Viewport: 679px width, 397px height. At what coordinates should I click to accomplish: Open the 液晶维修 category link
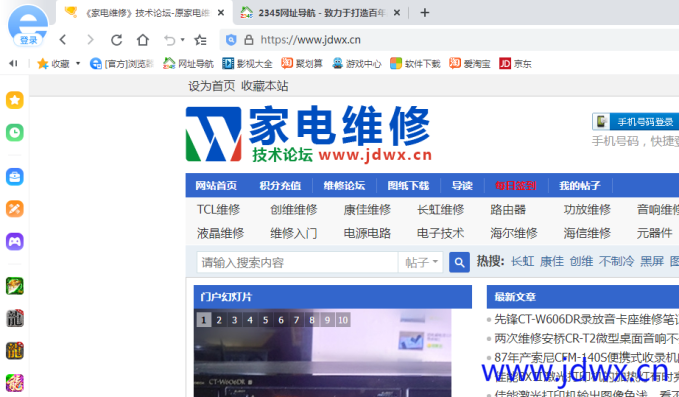click(x=220, y=233)
